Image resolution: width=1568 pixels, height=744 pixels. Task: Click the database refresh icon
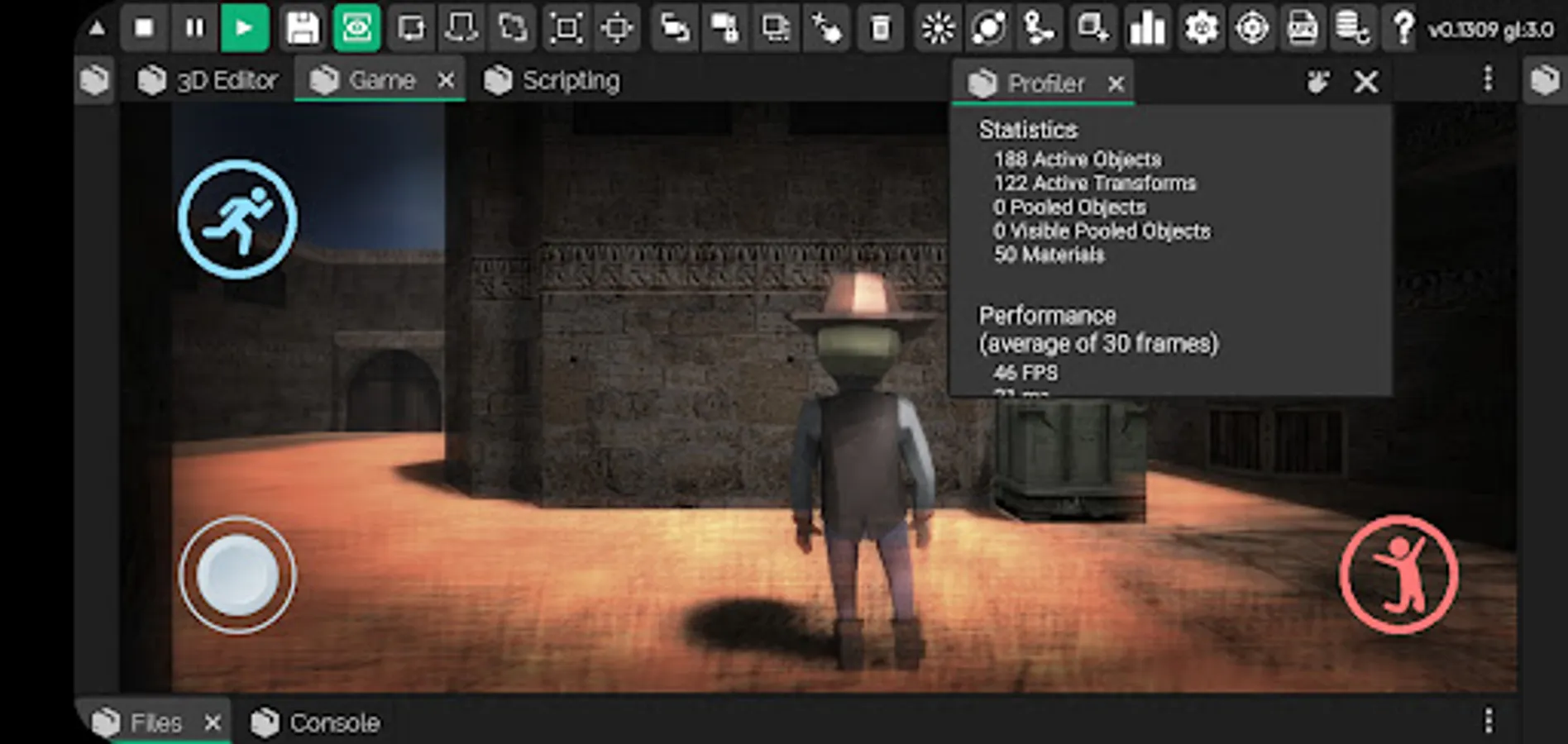[x=1353, y=28]
